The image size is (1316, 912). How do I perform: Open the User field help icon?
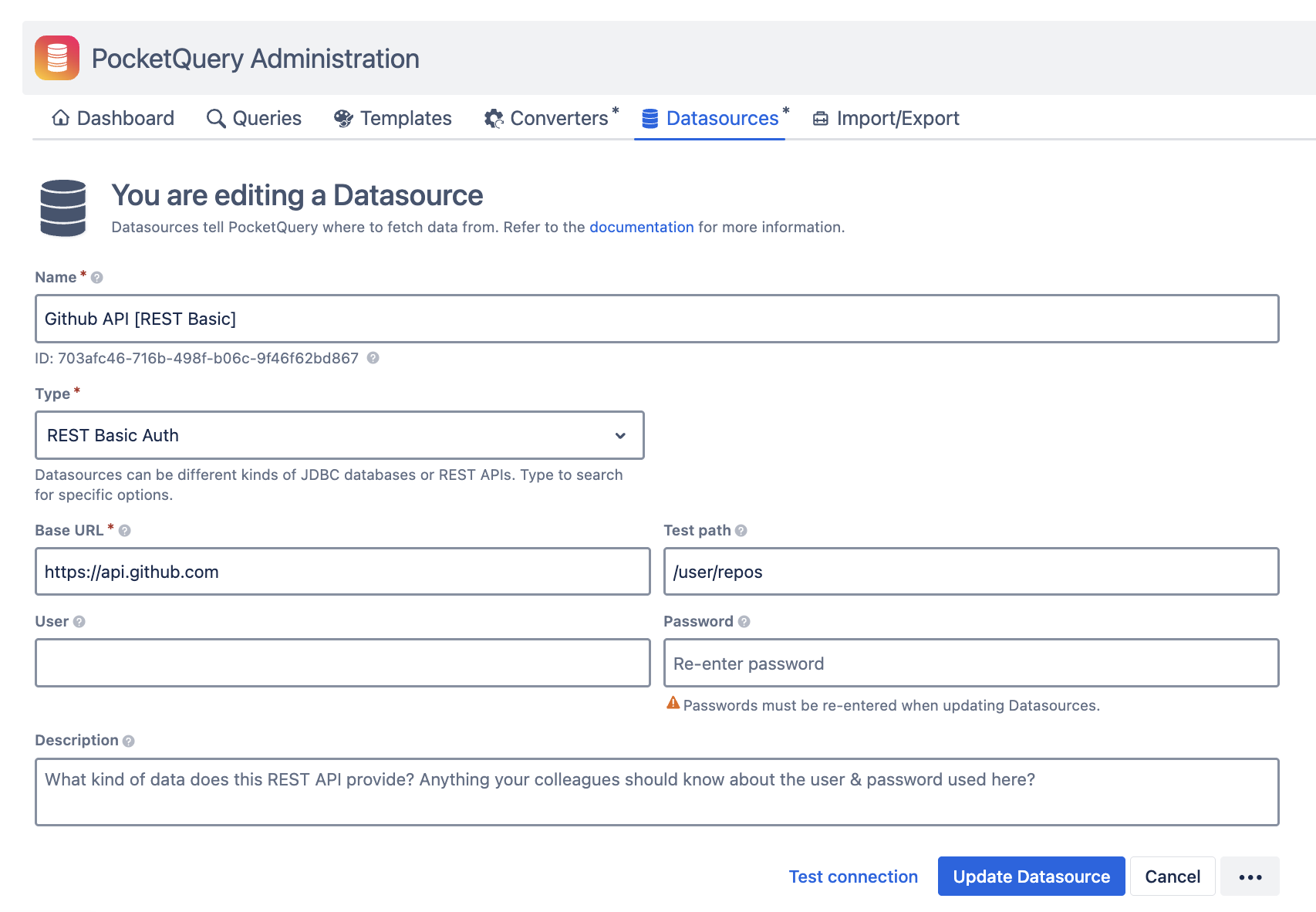pyautogui.click(x=78, y=621)
